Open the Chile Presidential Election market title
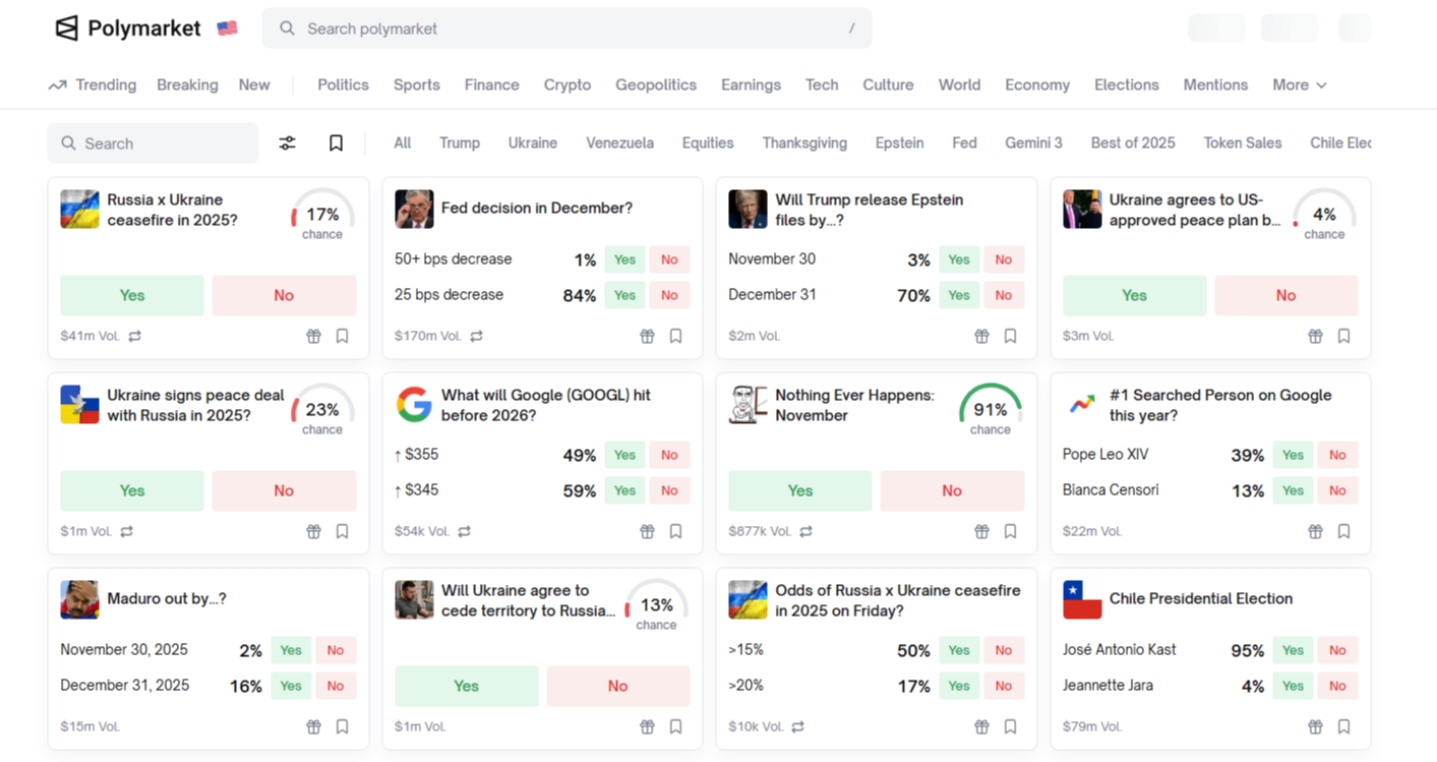The width and height of the screenshot is (1437, 762). (1201, 599)
